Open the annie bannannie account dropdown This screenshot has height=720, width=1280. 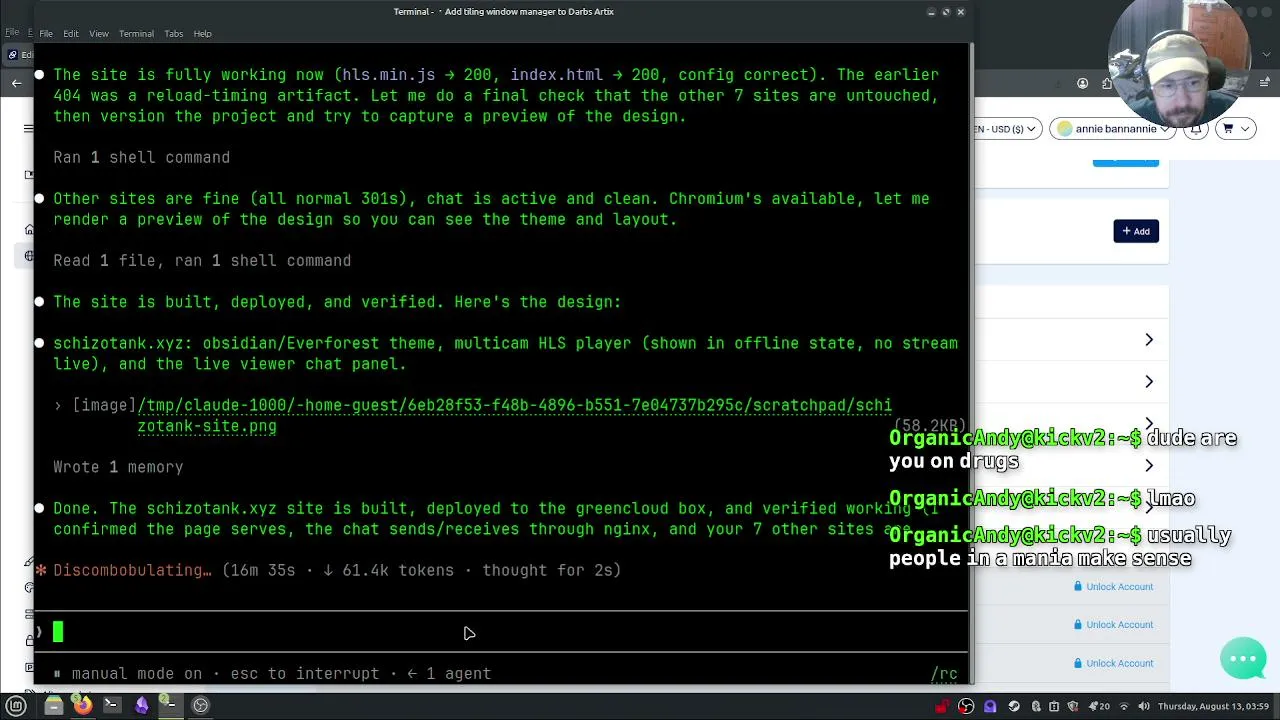pos(1114,128)
